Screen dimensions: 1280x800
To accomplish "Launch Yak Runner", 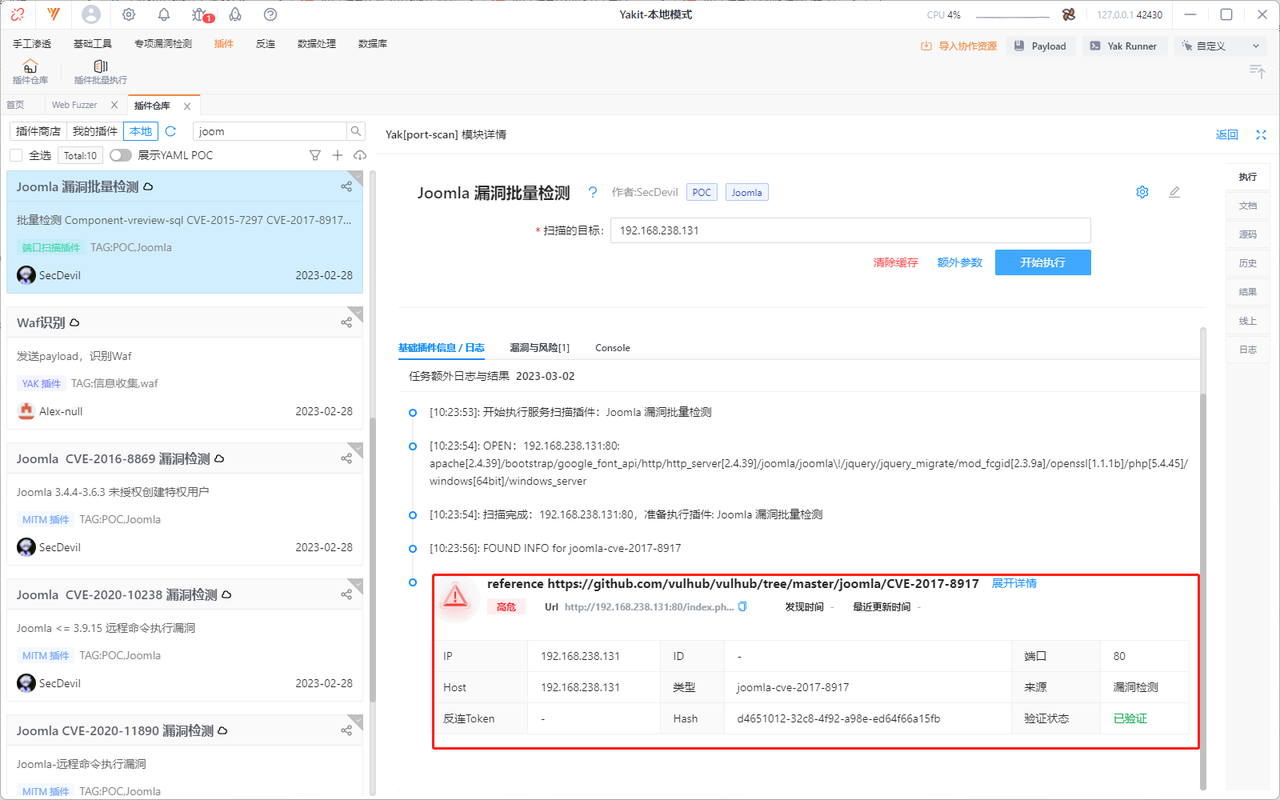I will (x=1124, y=46).
